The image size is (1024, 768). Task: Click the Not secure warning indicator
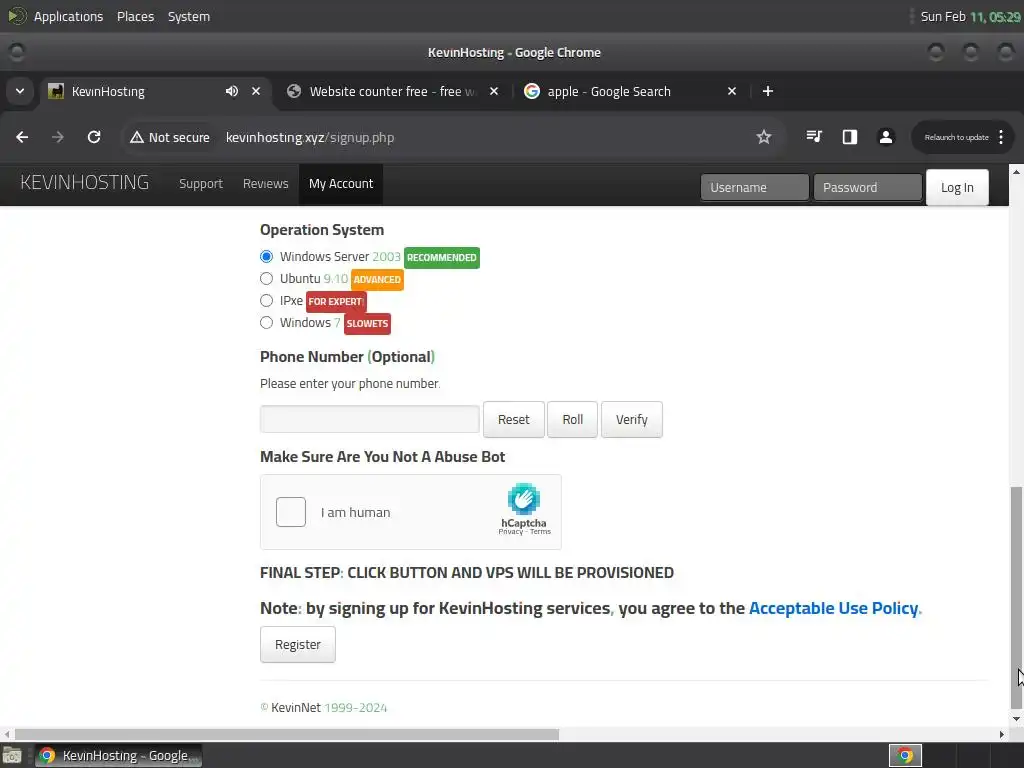click(170, 137)
